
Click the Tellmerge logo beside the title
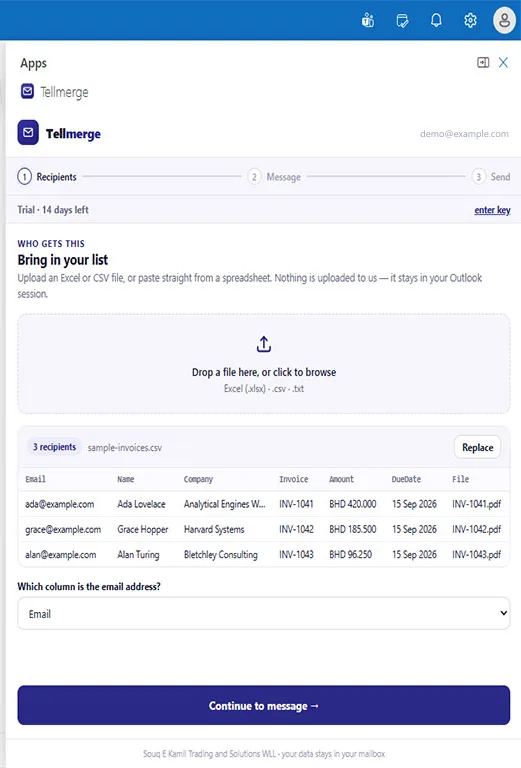tap(28, 133)
